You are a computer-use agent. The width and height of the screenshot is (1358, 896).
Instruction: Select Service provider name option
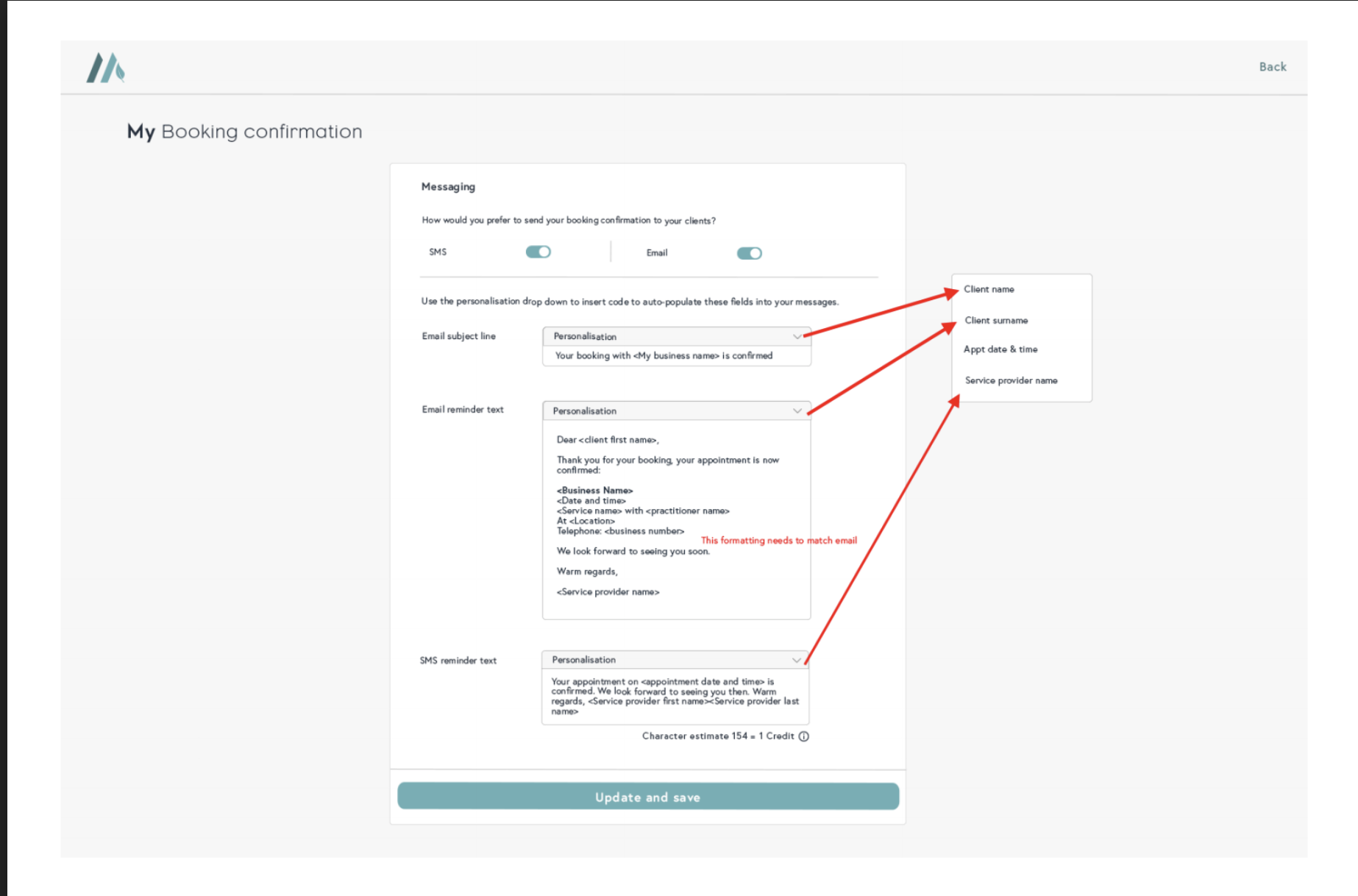(x=1011, y=380)
